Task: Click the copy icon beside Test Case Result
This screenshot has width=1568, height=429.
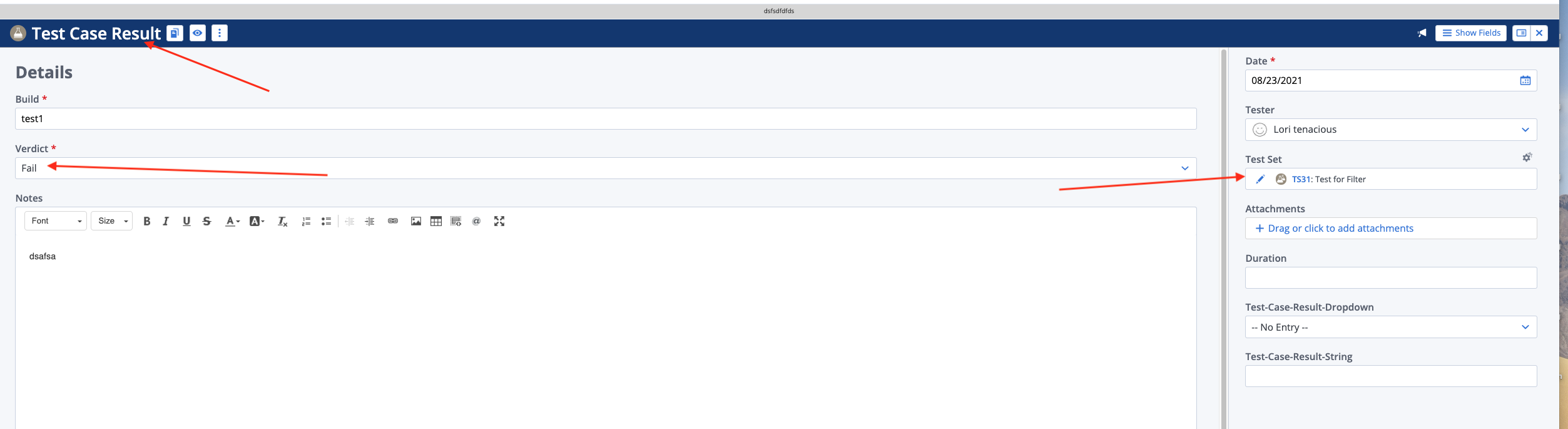Action: coord(175,33)
